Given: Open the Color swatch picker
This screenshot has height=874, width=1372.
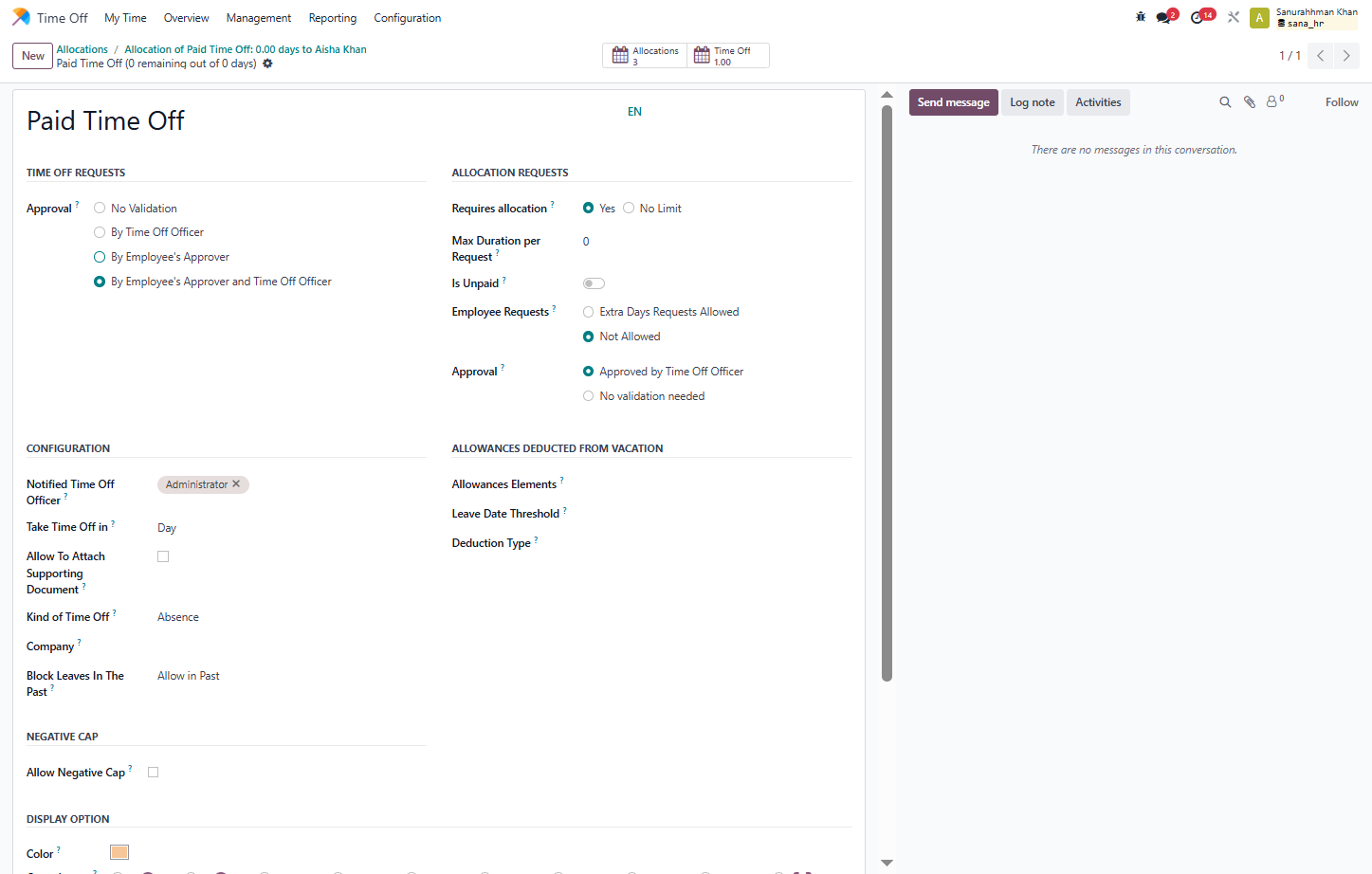Looking at the screenshot, I should click(x=119, y=852).
